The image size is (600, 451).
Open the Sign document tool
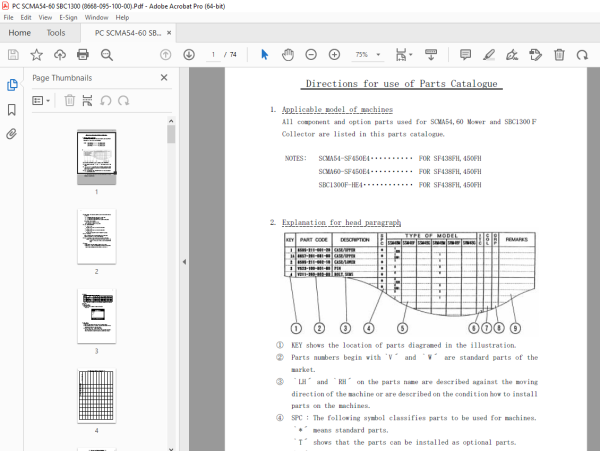click(x=512, y=55)
